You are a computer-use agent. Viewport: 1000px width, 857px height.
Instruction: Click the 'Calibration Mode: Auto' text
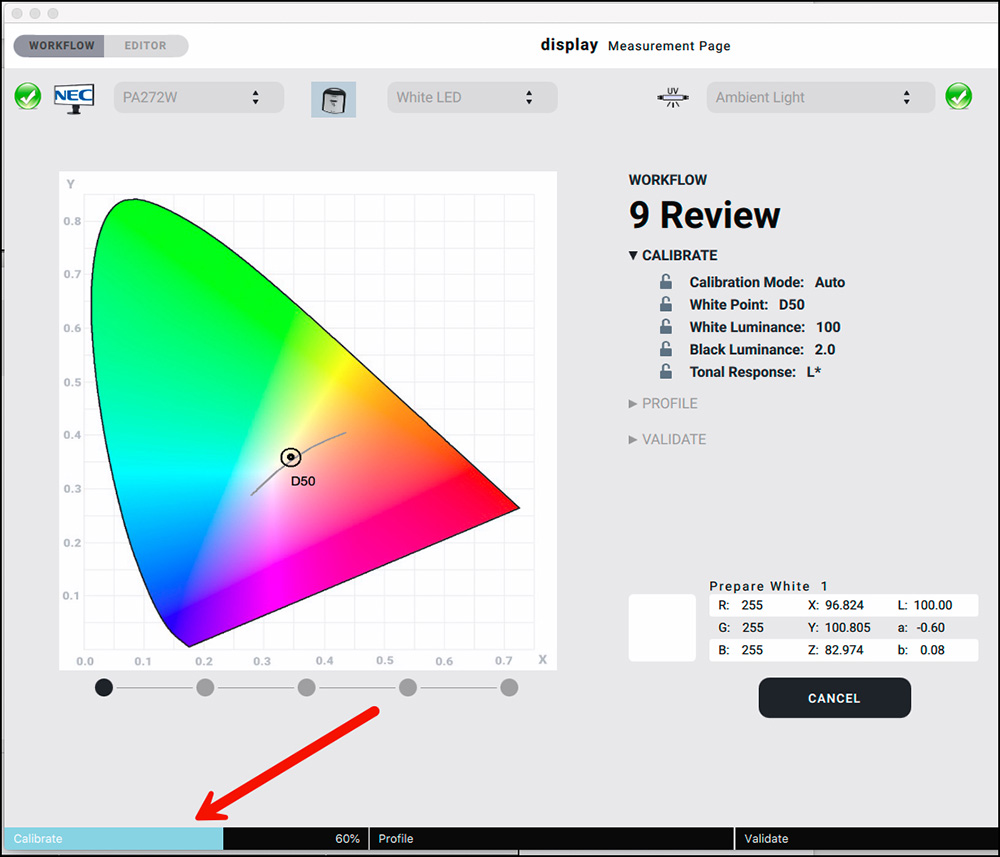767,282
